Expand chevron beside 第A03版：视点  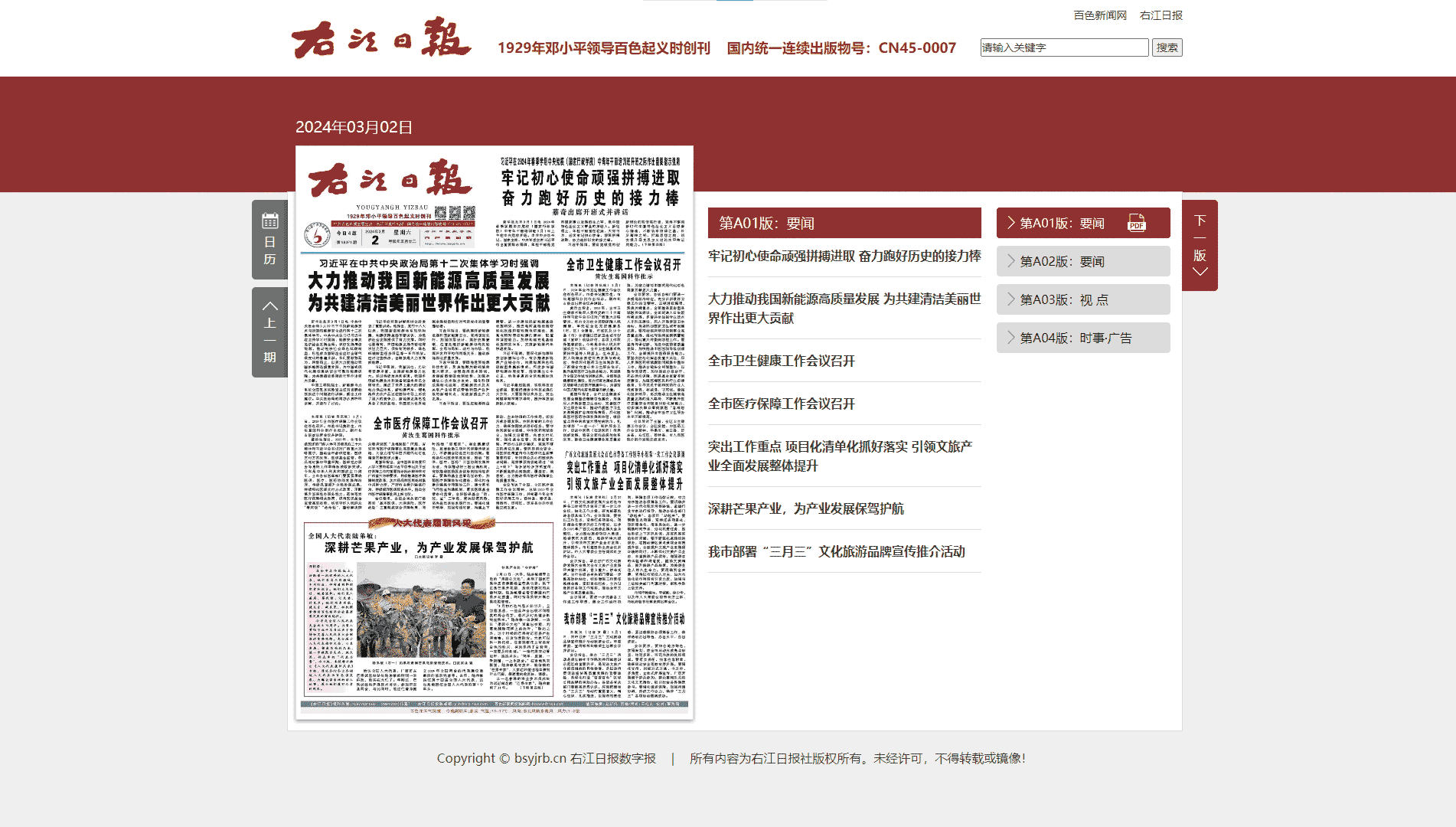[1010, 299]
